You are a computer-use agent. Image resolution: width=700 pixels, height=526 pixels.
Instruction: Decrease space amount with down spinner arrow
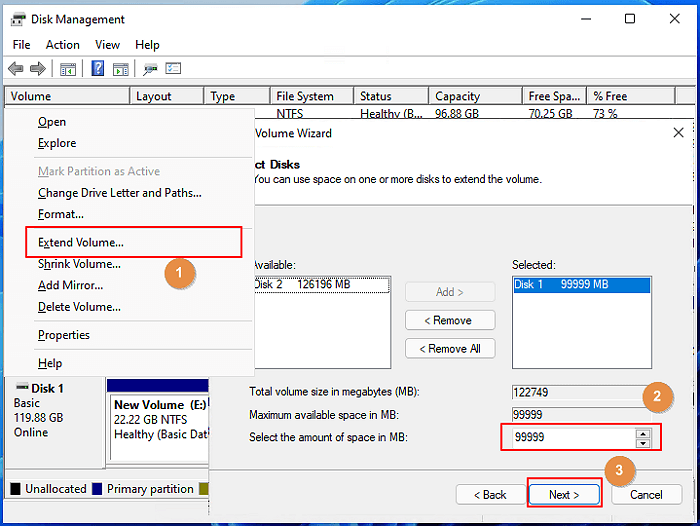pyautogui.click(x=643, y=443)
